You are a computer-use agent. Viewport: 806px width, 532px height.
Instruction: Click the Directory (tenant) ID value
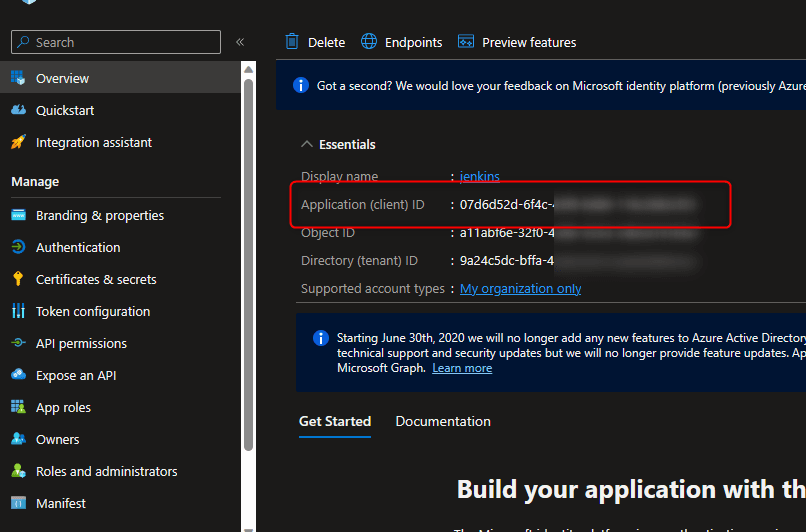click(x=580, y=261)
